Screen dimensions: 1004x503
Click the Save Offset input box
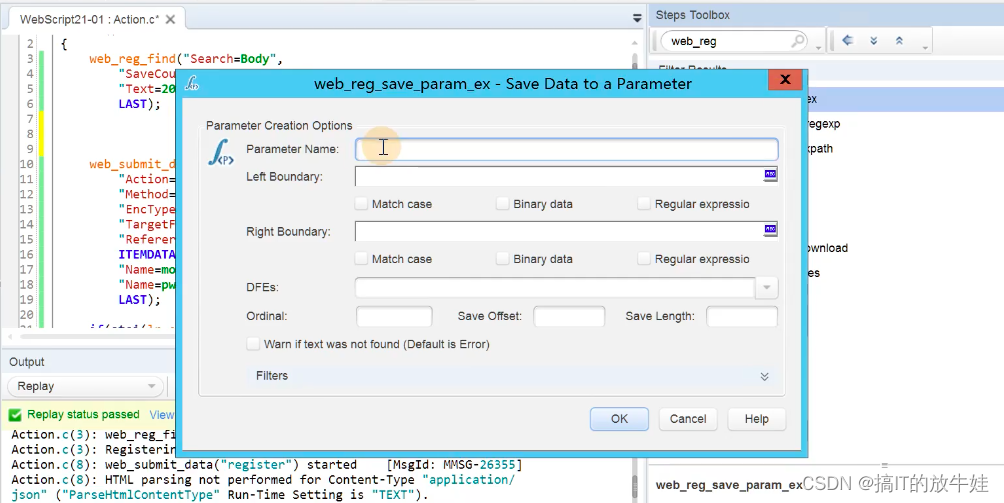pyautogui.click(x=569, y=316)
